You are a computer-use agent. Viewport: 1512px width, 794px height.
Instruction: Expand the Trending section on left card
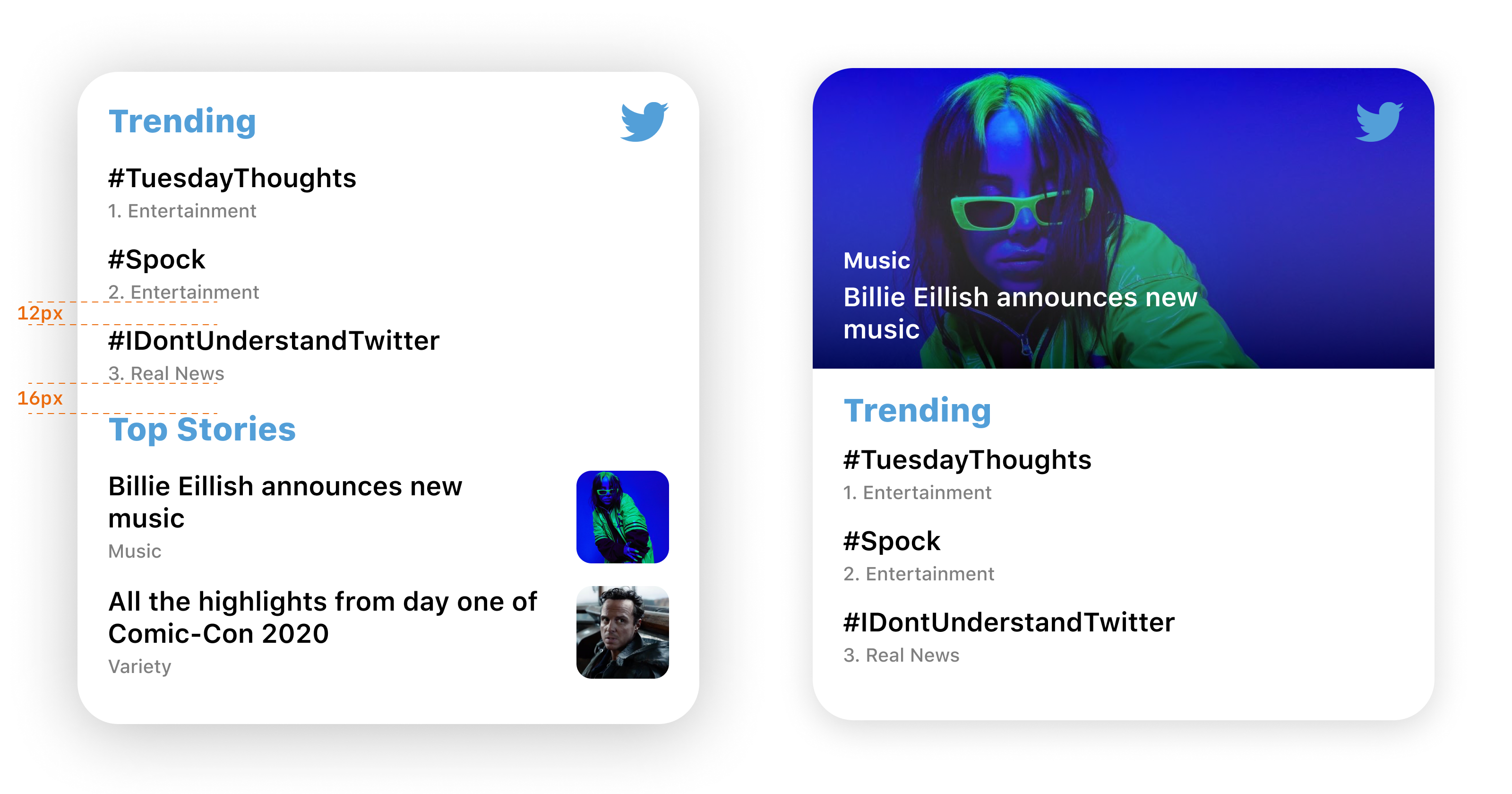tap(182, 121)
